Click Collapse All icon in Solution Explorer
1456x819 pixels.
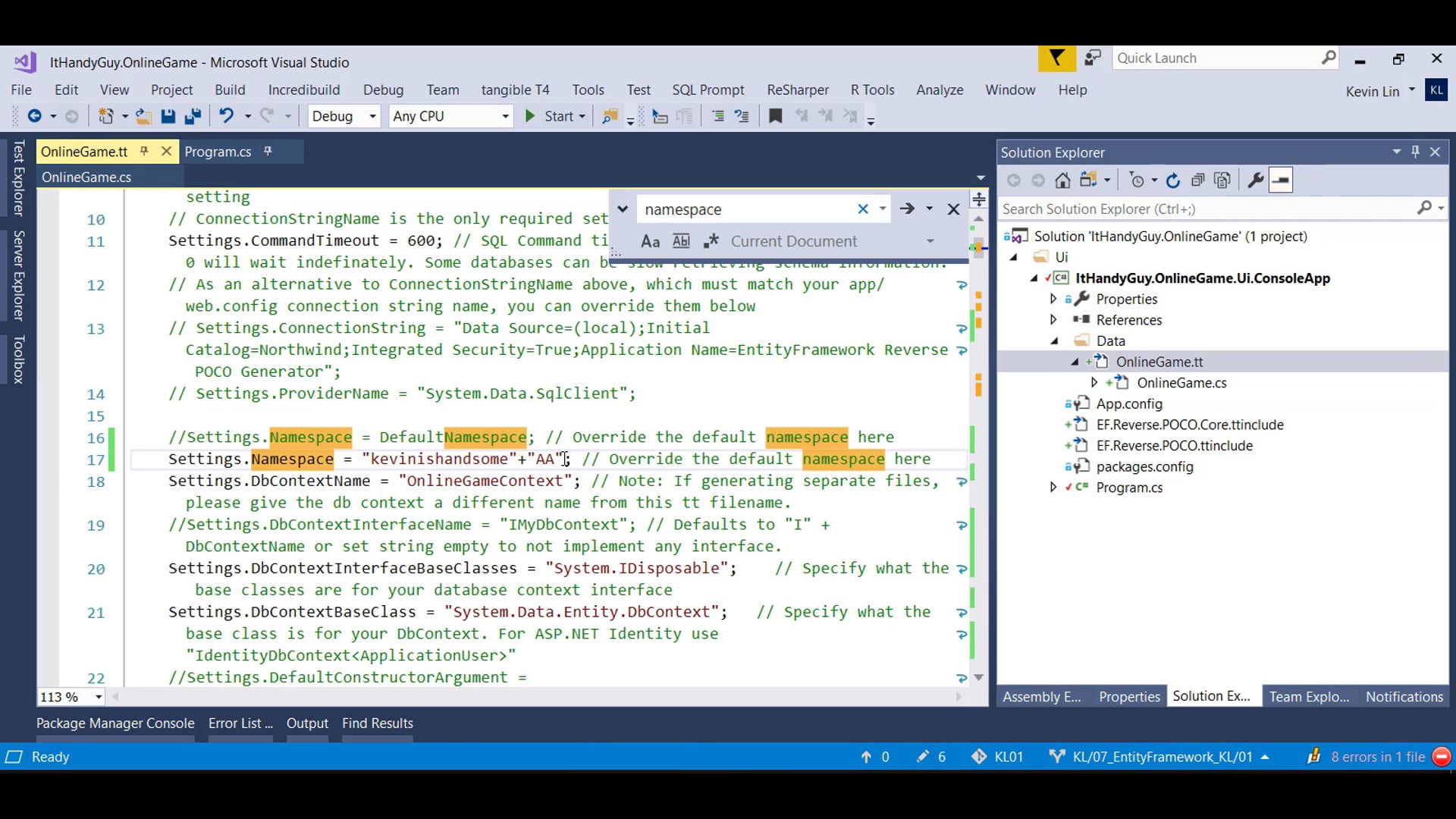point(1197,180)
